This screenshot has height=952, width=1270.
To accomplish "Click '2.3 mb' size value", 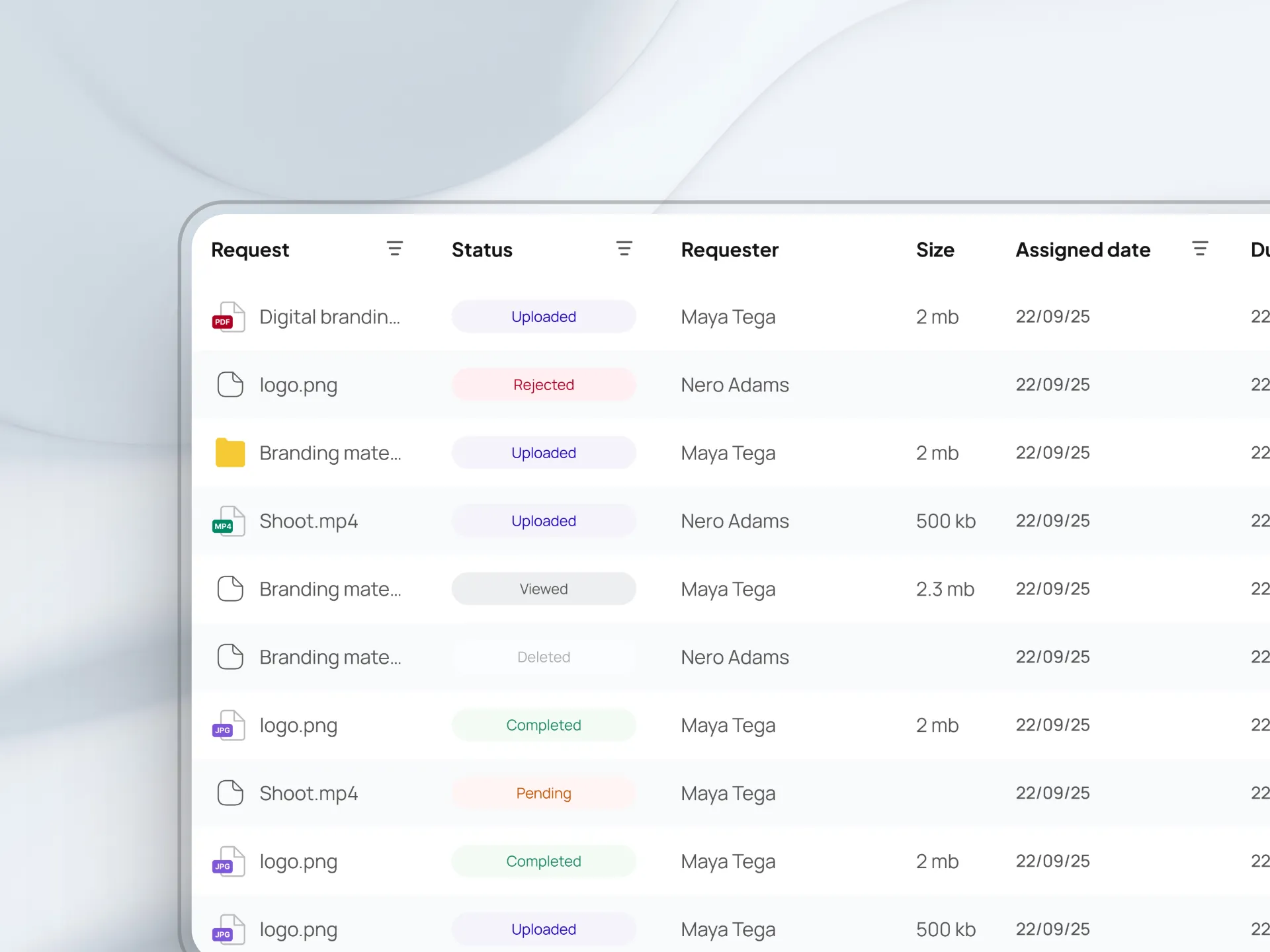I will [x=945, y=589].
